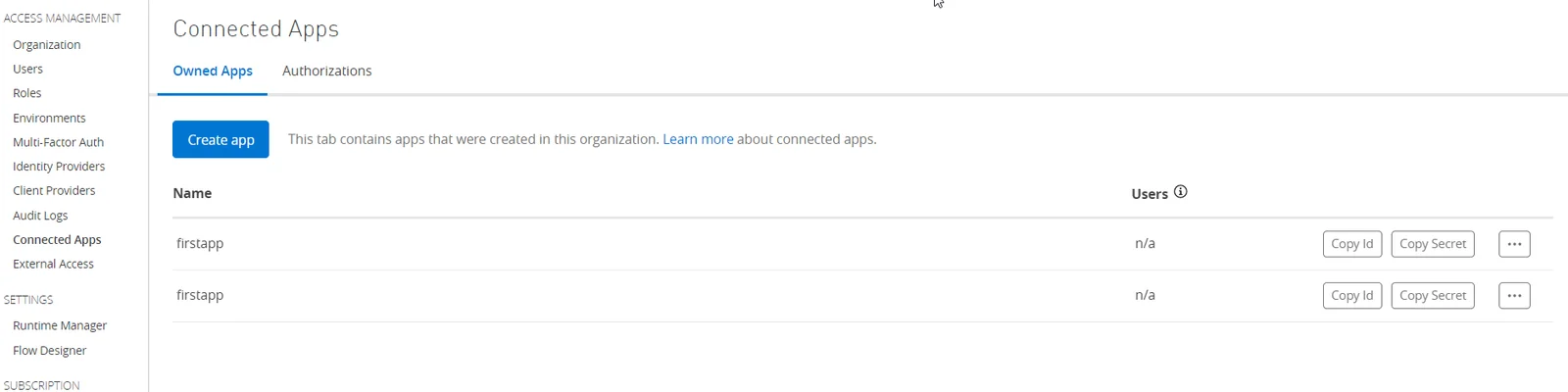Select Identity Providers in the sidebar
The height and width of the screenshot is (392, 1568).
click(59, 167)
